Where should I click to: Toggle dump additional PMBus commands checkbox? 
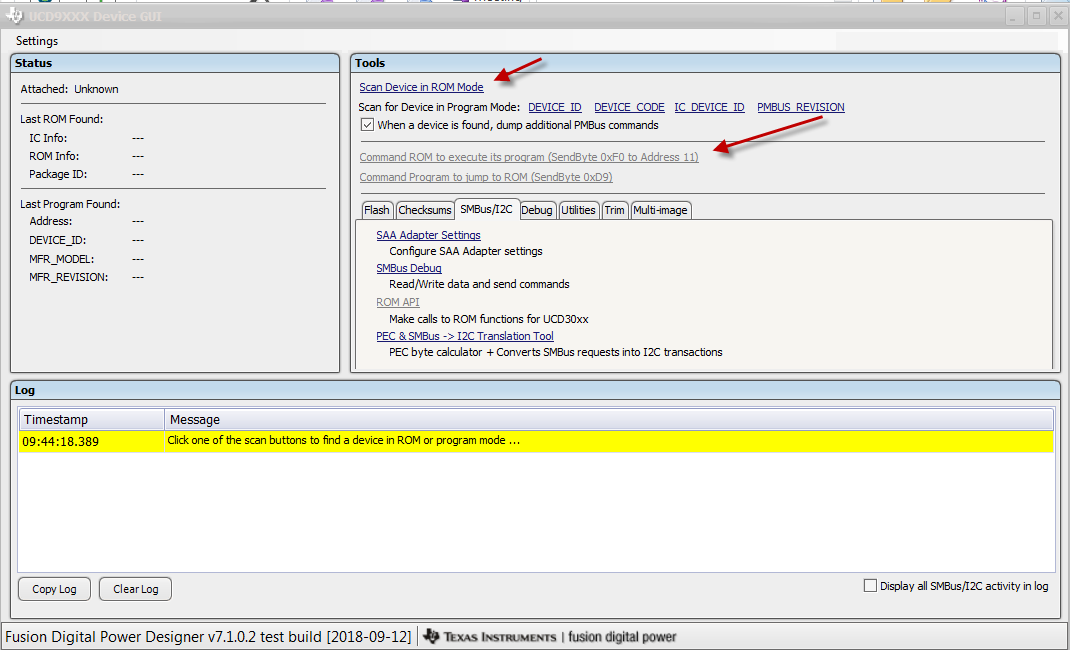(x=367, y=125)
